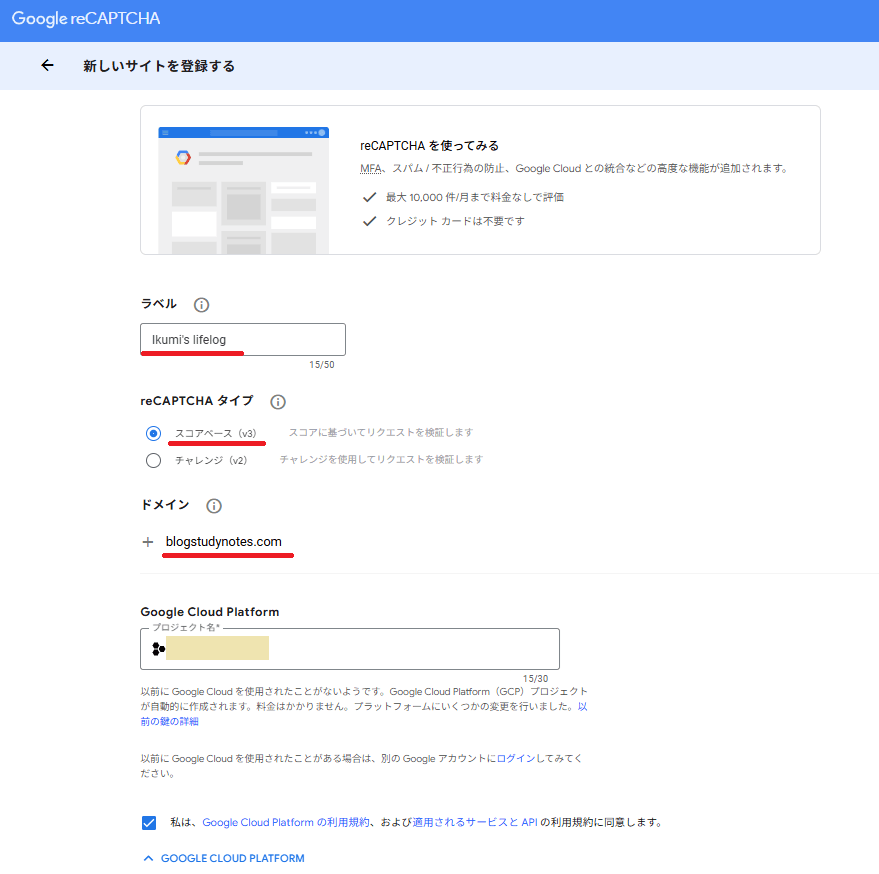Click the plus icon to add domain
This screenshot has width=879, height=874.
pyautogui.click(x=148, y=542)
